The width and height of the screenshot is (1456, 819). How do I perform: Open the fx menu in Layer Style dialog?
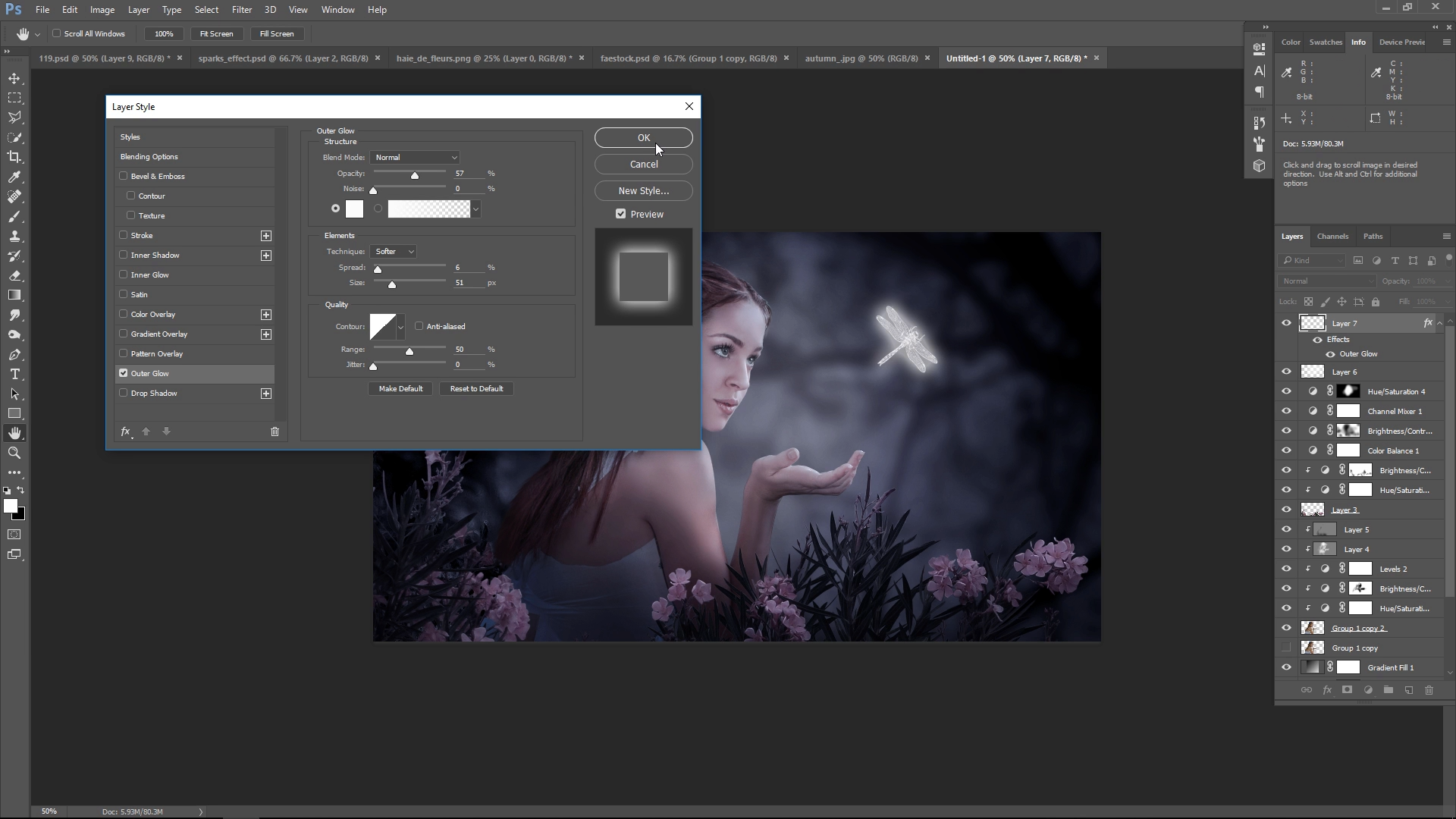[x=126, y=431]
